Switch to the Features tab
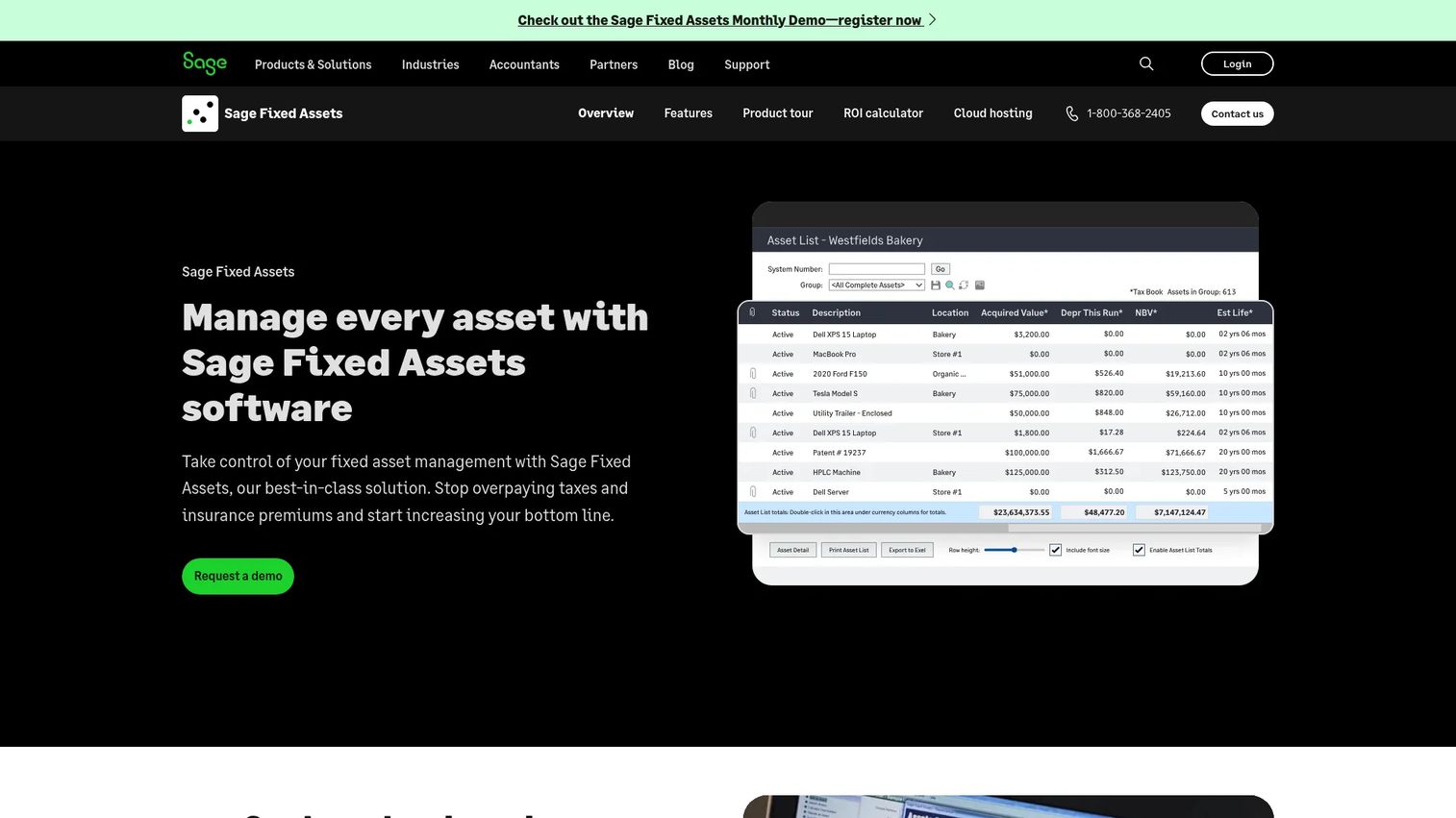 pyautogui.click(x=689, y=113)
